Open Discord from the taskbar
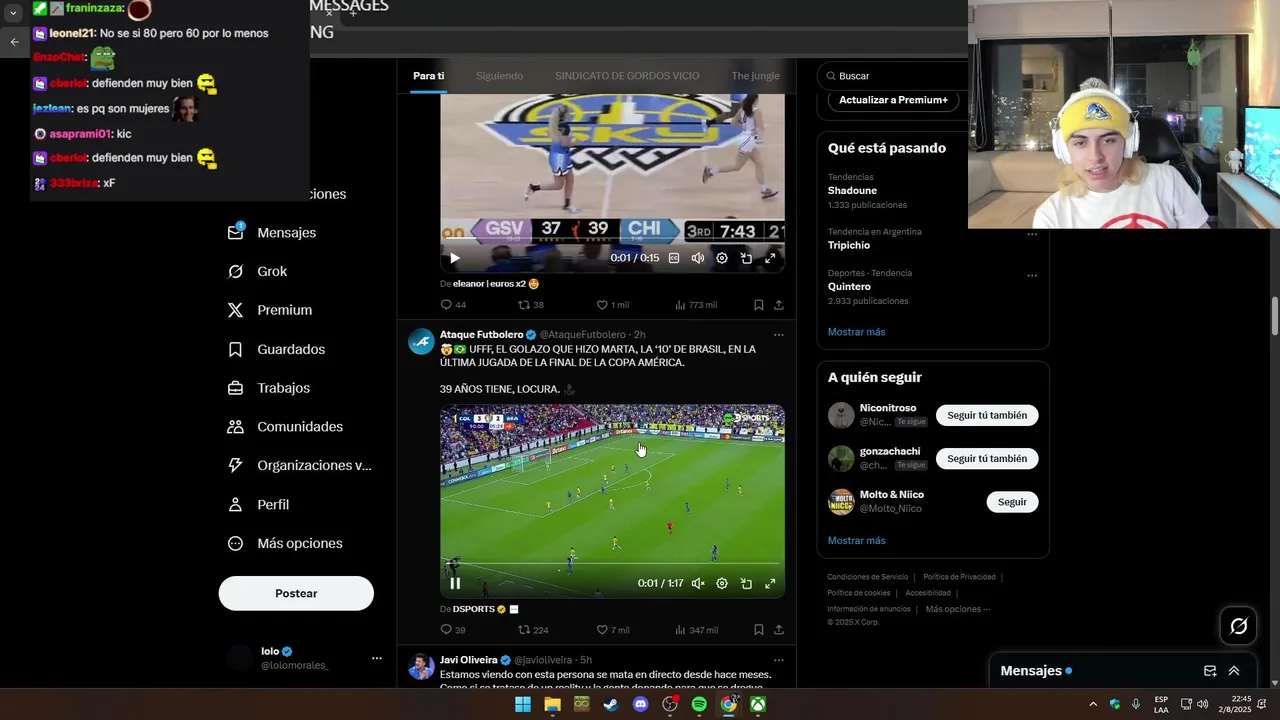 tap(641, 705)
